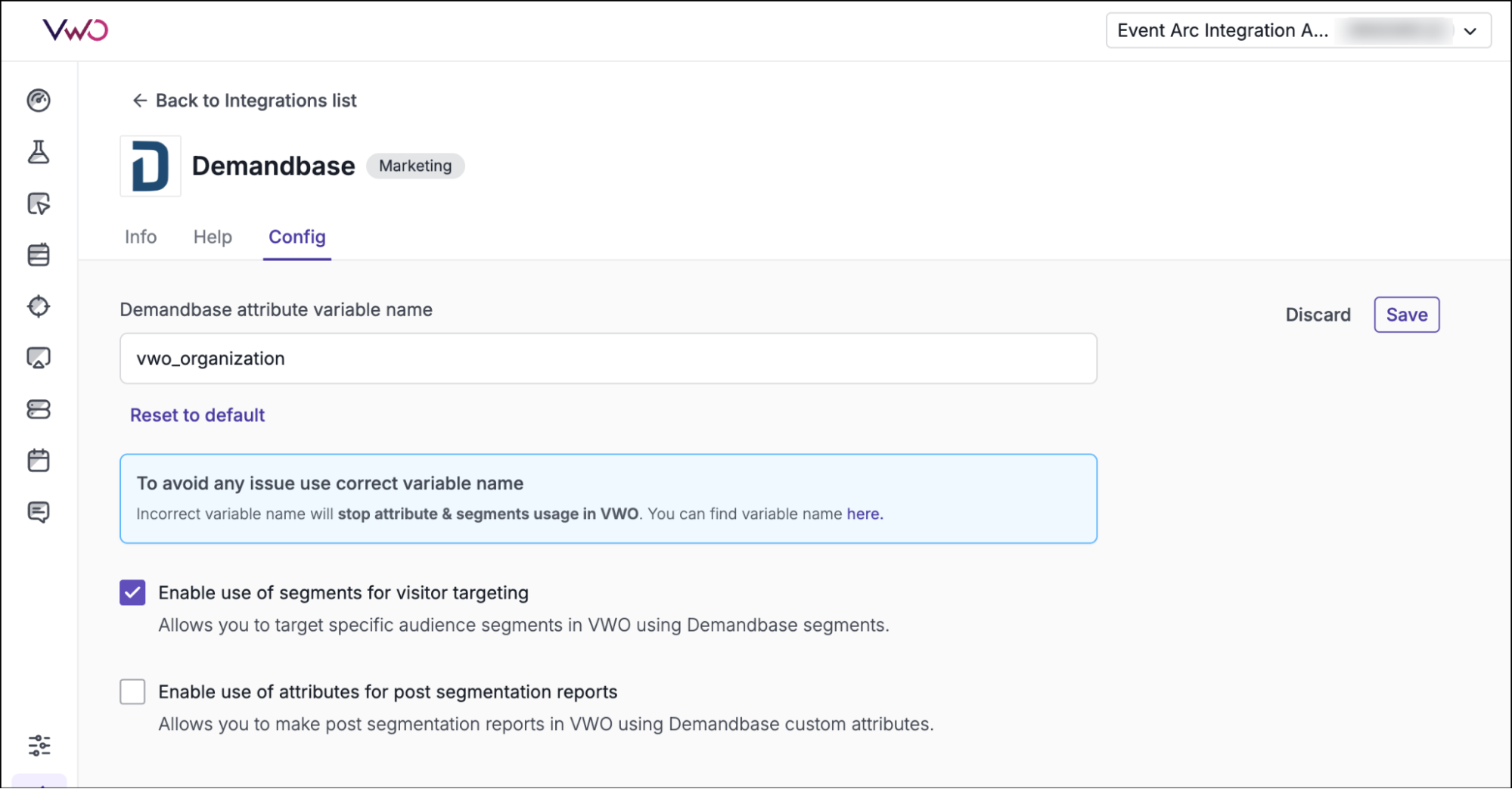
Task: Open the 'here' variable name link
Action: click(x=865, y=514)
